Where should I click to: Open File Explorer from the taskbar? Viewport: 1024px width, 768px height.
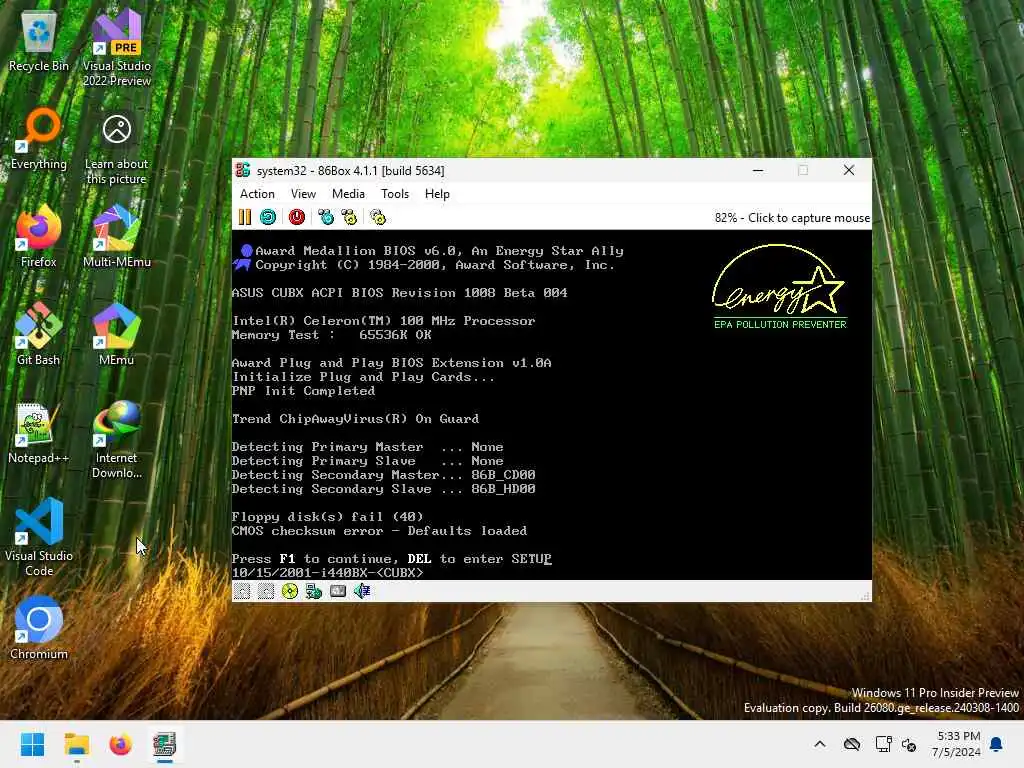coord(76,744)
